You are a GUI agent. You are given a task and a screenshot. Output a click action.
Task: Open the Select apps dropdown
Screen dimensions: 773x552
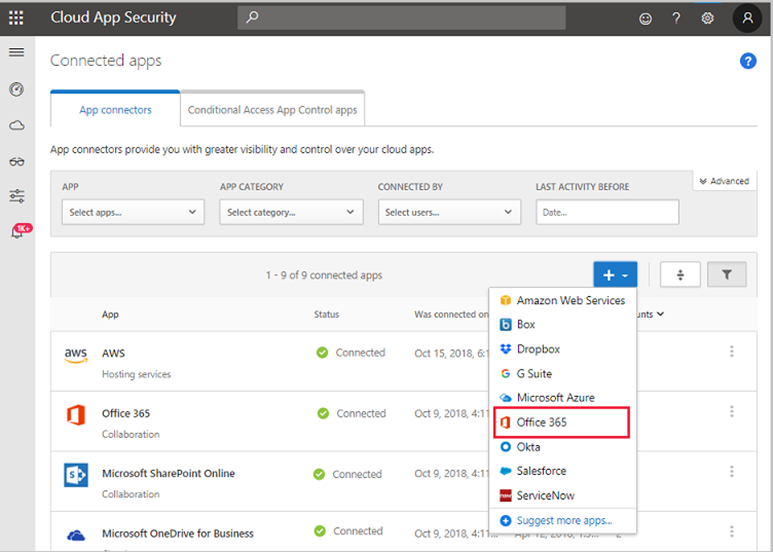tap(133, 212)
